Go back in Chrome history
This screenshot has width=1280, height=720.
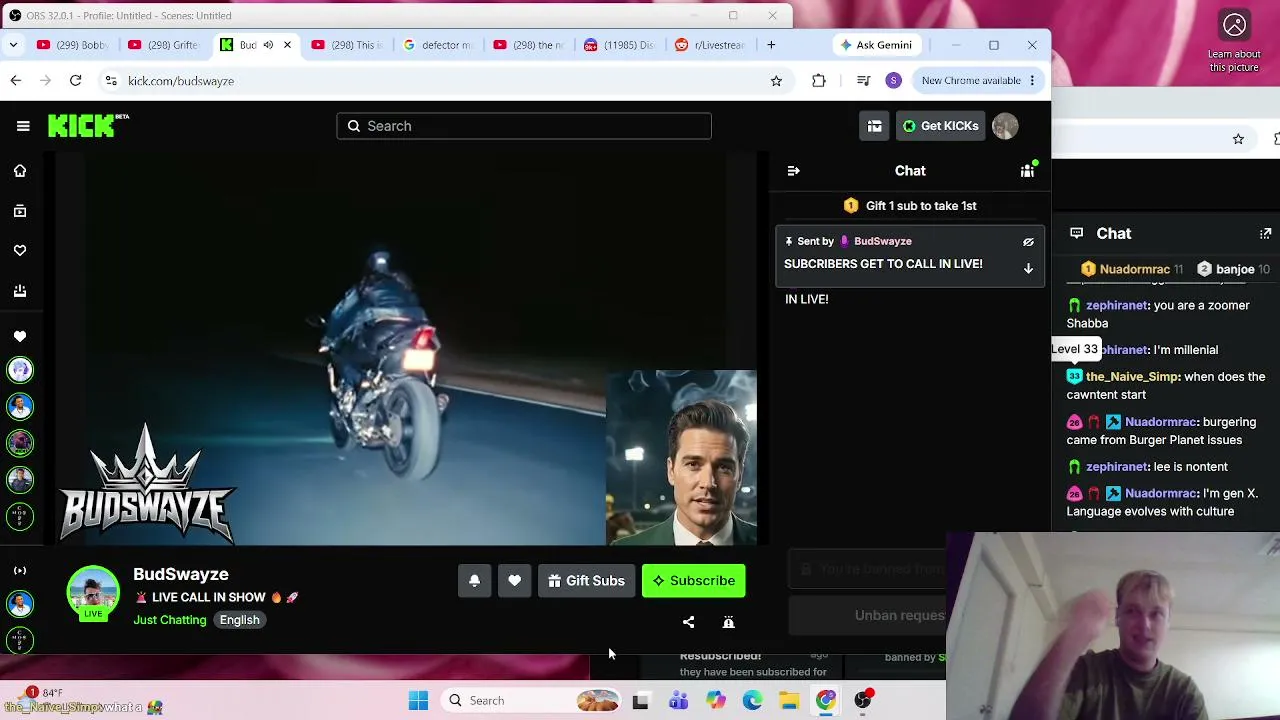(x=16, y=81)
